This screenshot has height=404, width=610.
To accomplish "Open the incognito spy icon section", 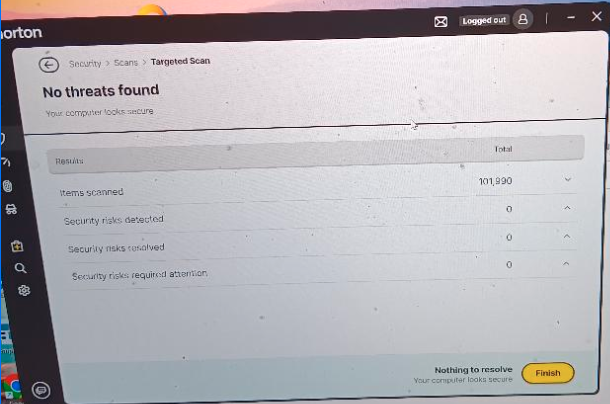I will pyautogui.click(x=11, y=209).
